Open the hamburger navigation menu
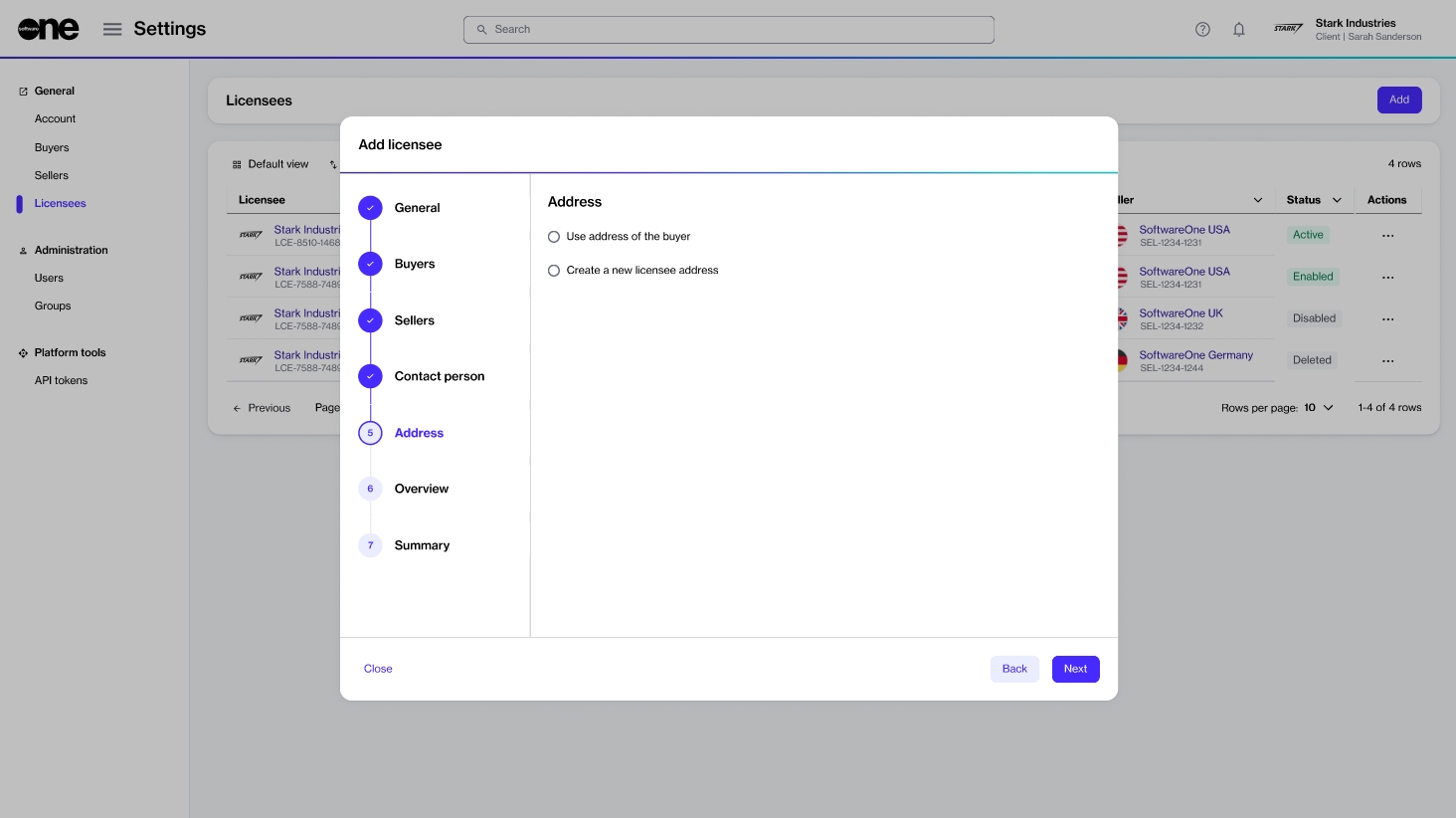 pos(112,29)
